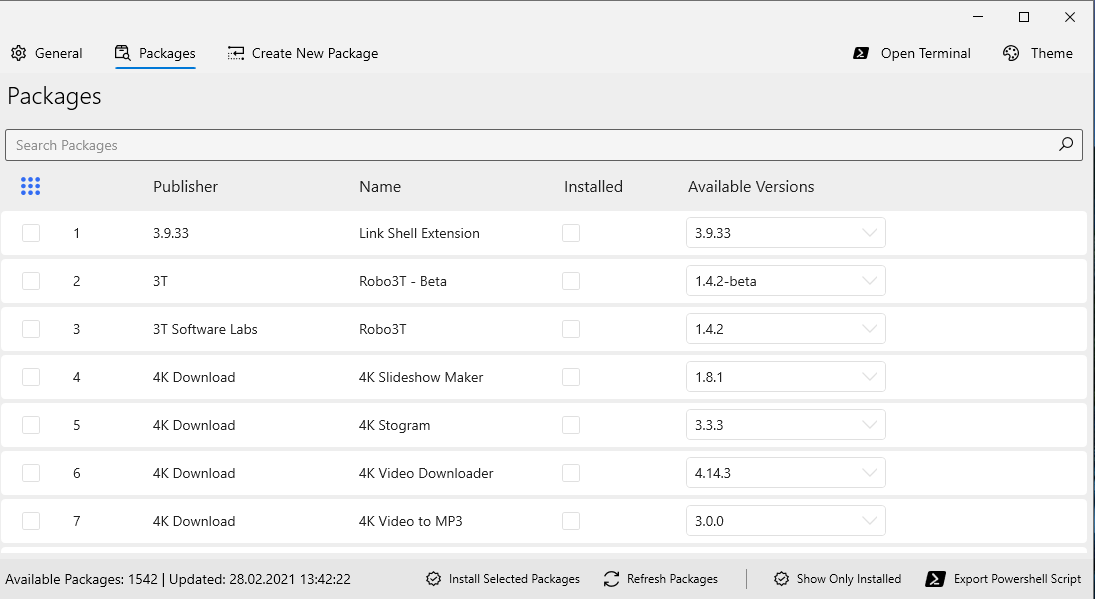Tick the row checkbox for Robo3T - Beta
This screenshot has height=599, width=1095.
[x=31, y=281]
